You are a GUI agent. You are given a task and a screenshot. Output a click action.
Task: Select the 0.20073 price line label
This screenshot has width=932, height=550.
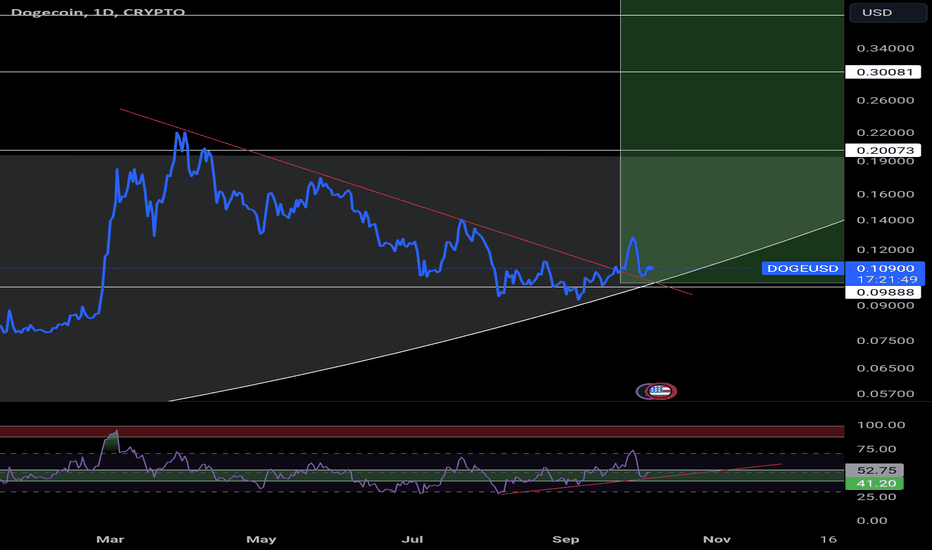[x=883, y=150]
